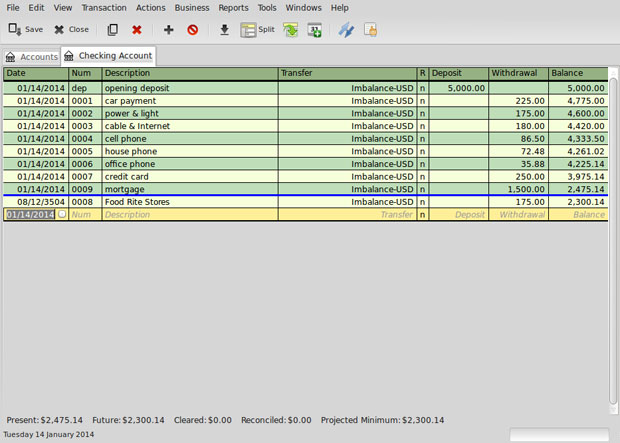Click the blank Num field
The height and width of the screenshot is (443, 620).
[85, 214]
